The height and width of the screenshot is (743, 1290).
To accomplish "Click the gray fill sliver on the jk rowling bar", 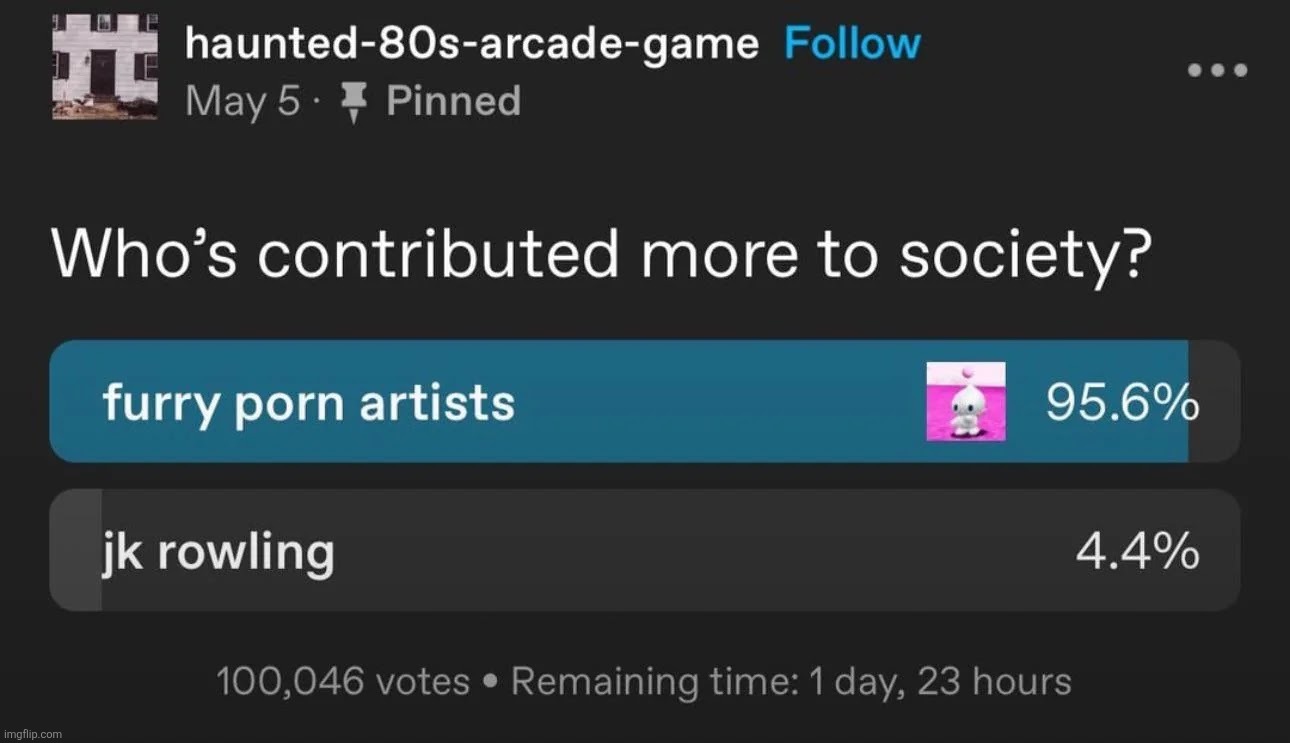I will point(75,550).
